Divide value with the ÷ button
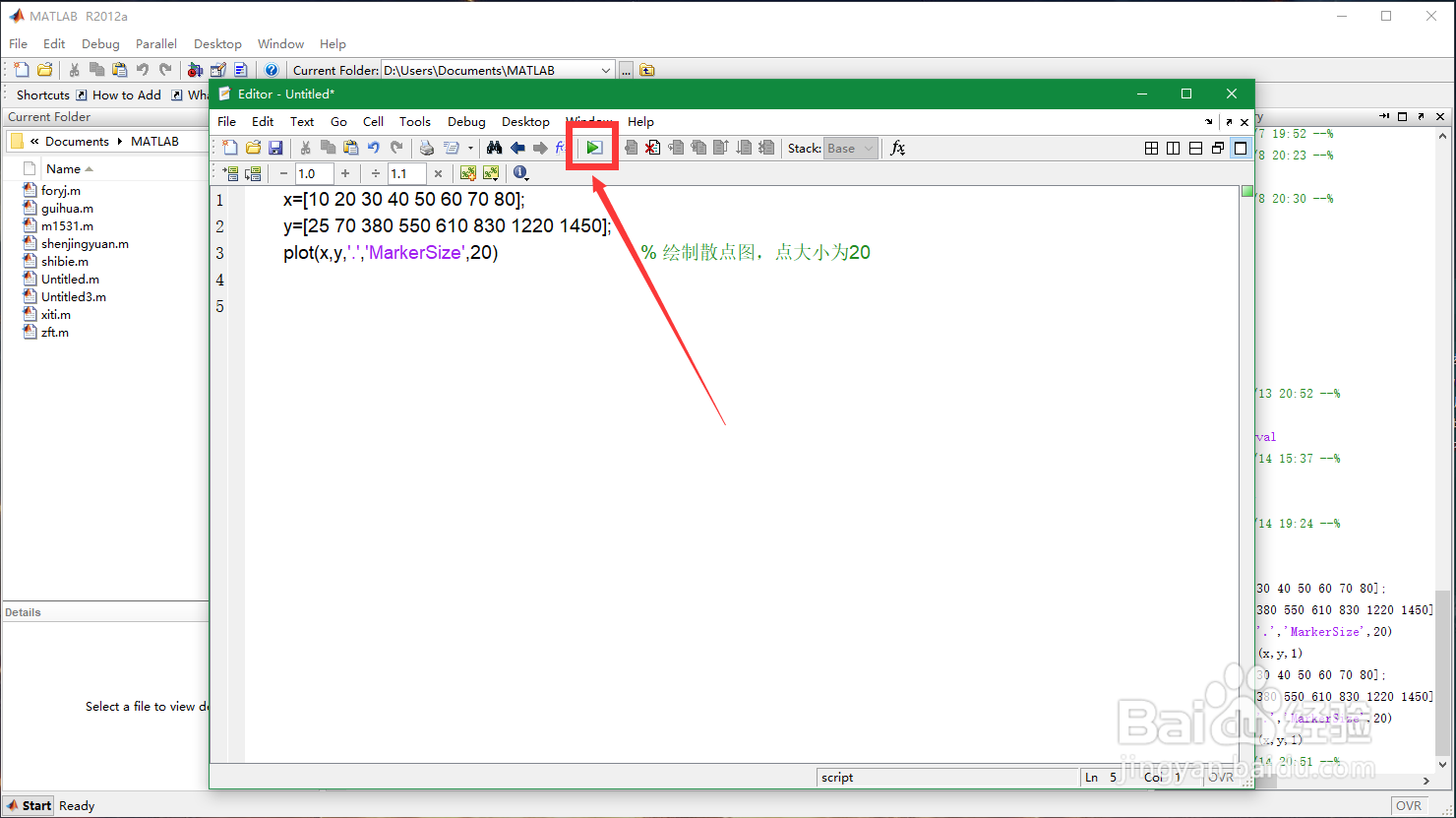The height and width of the screenshot is (818, 1456). pyautogui.click(x=376, y=173)
